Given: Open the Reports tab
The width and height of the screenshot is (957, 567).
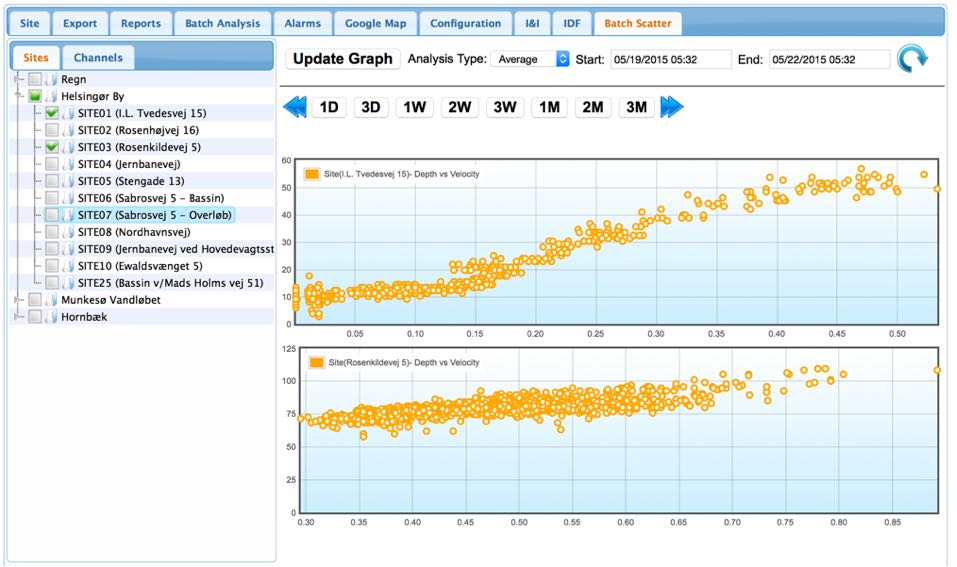Looking at the screenshot, I should pos(140,24).
